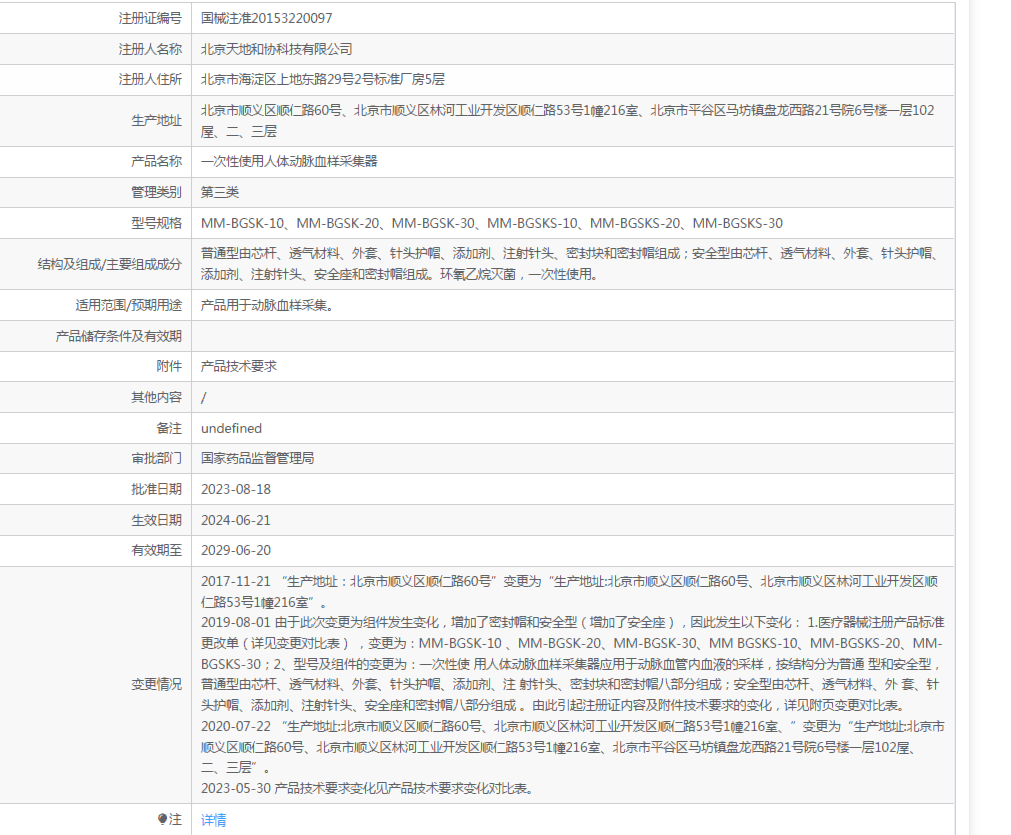Click the 型号规格 label
This screenshot has width=1011, height=835.
[157, 223]
